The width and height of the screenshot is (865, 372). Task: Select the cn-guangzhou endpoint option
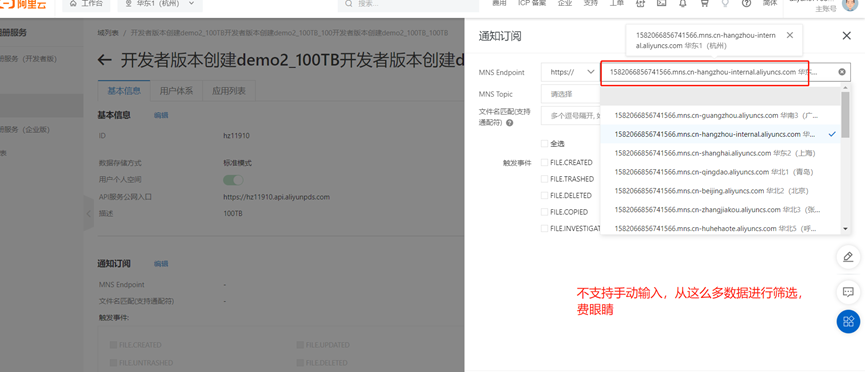coord(720,116)
